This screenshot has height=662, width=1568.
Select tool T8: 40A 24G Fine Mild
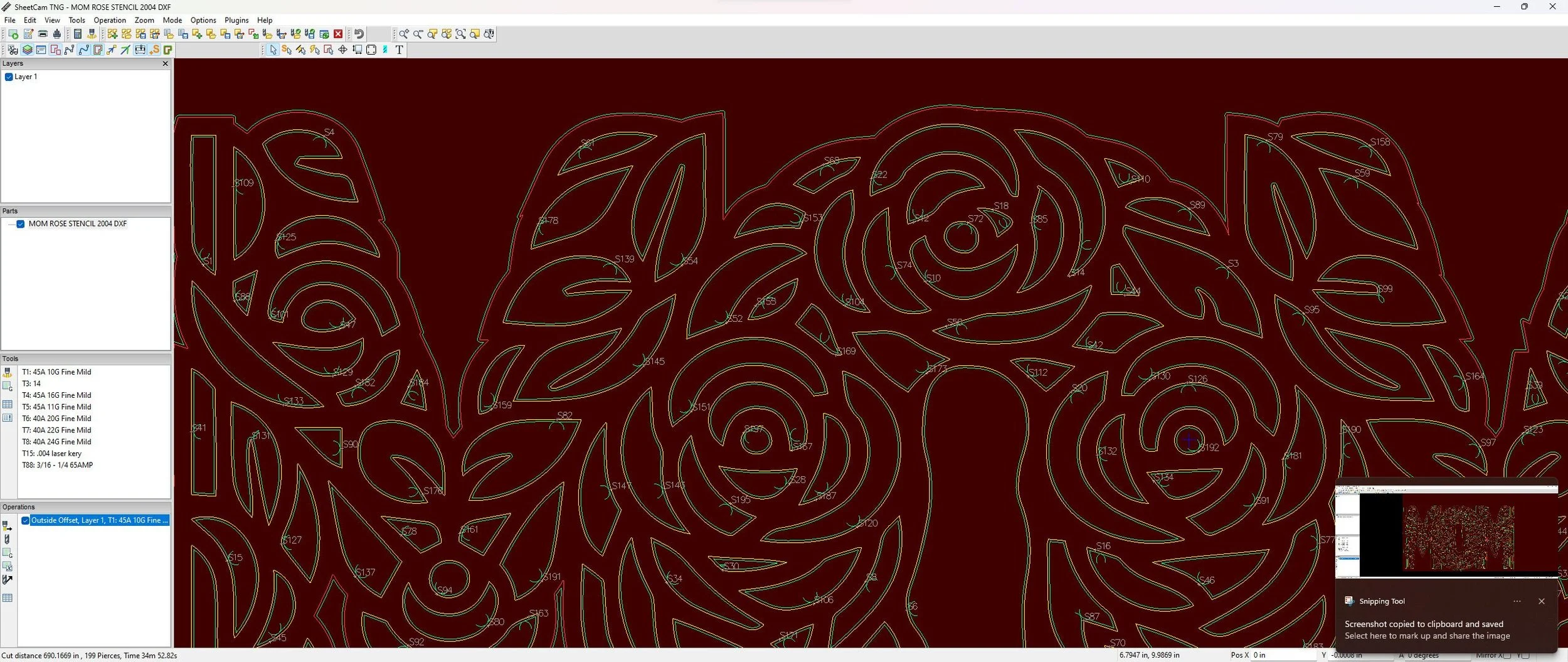click(x=56, y=442)
